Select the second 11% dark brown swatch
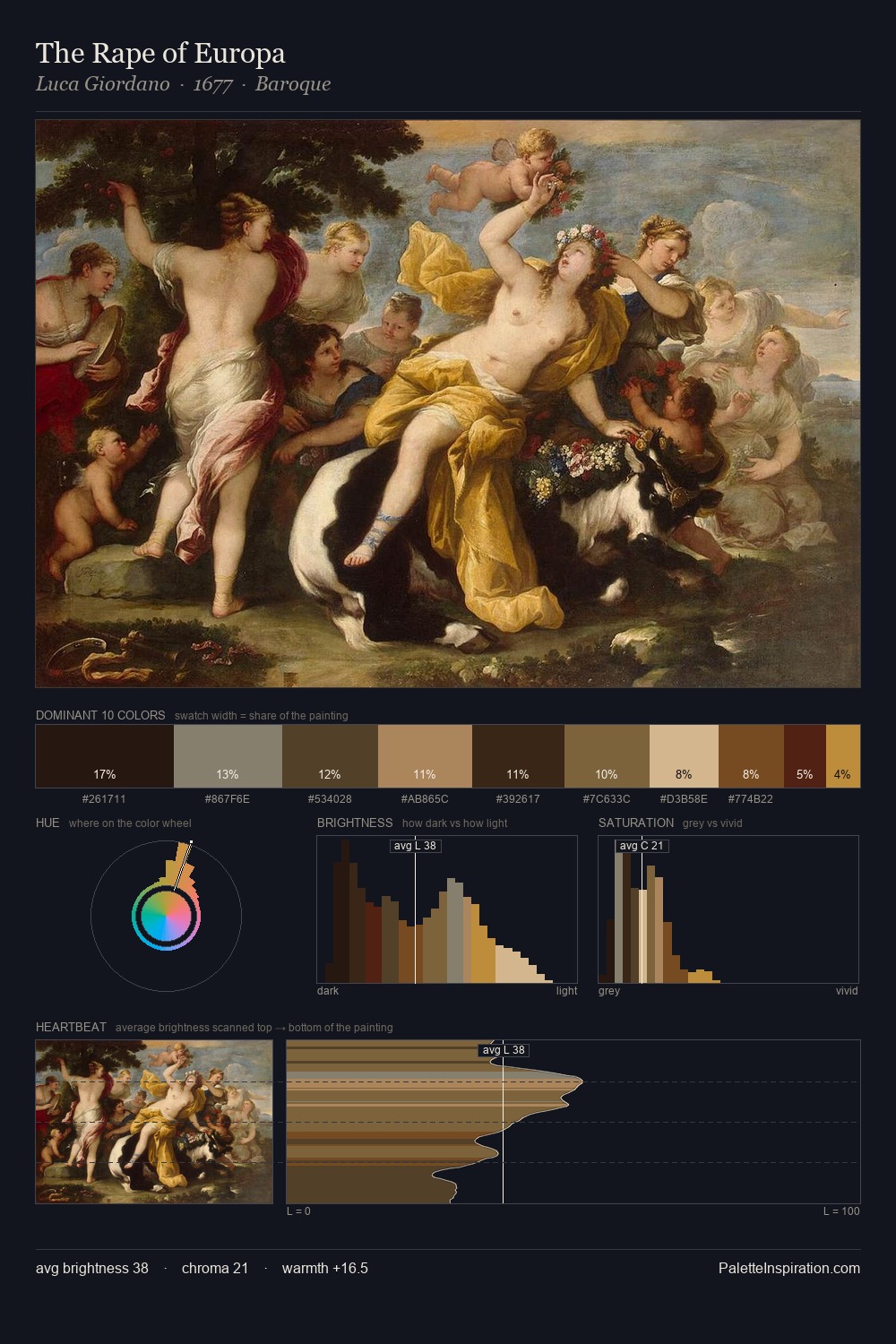The width and height of the screenshot is (896, 1344). [x=518, y=756]
